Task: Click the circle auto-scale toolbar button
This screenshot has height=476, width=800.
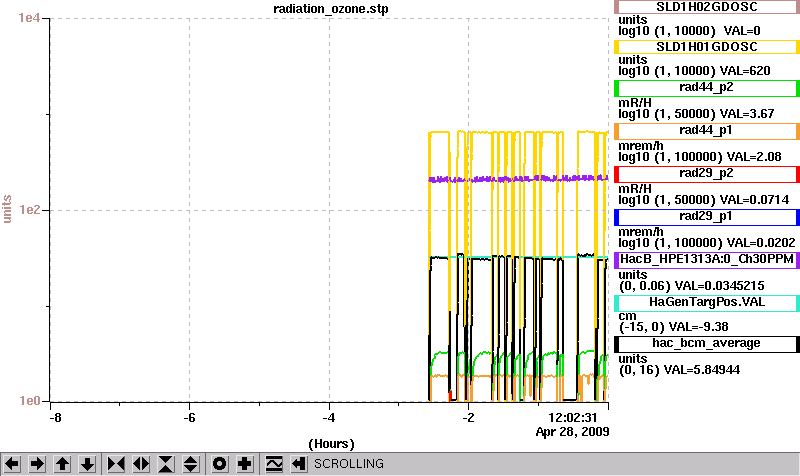Action: pos(220,464)
